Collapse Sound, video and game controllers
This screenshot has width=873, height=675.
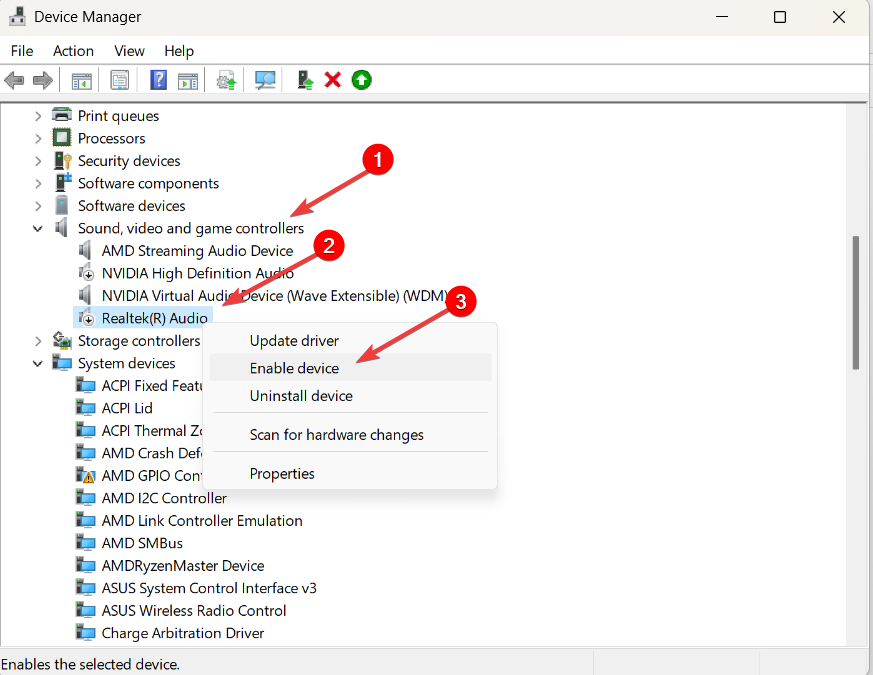pos(38,228)
